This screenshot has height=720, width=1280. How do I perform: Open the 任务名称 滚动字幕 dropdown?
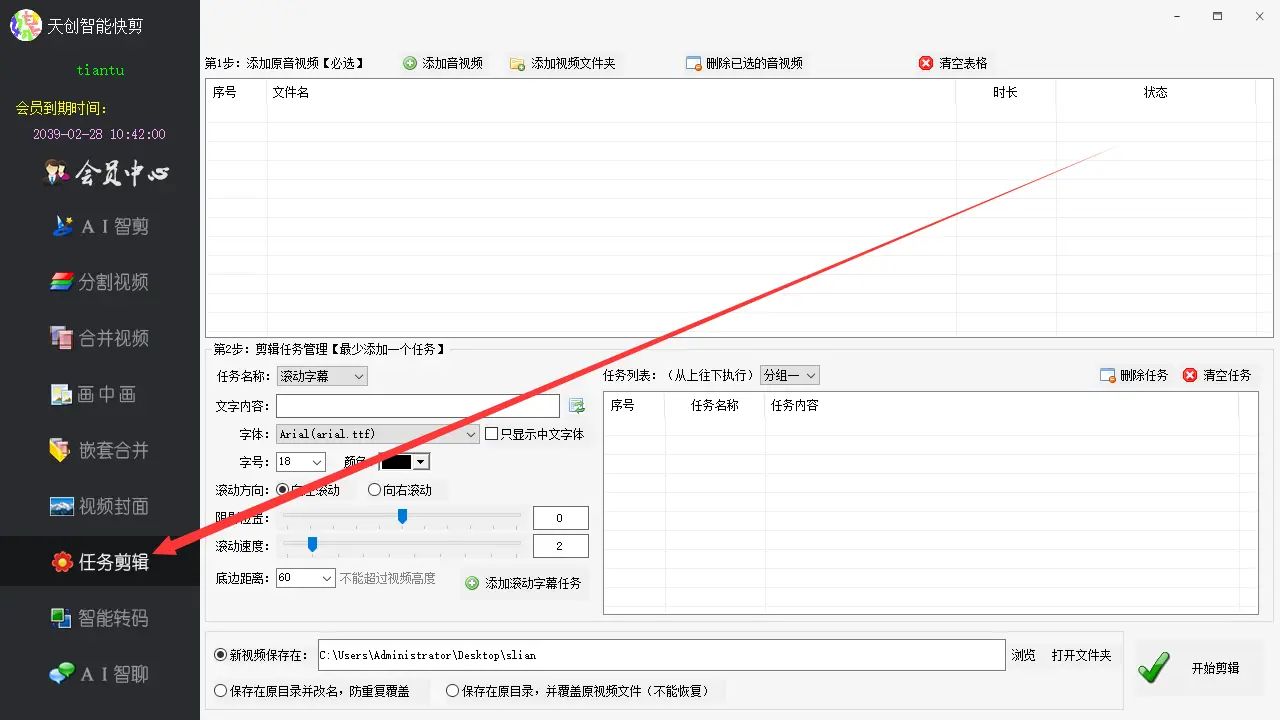coord(322,376)
